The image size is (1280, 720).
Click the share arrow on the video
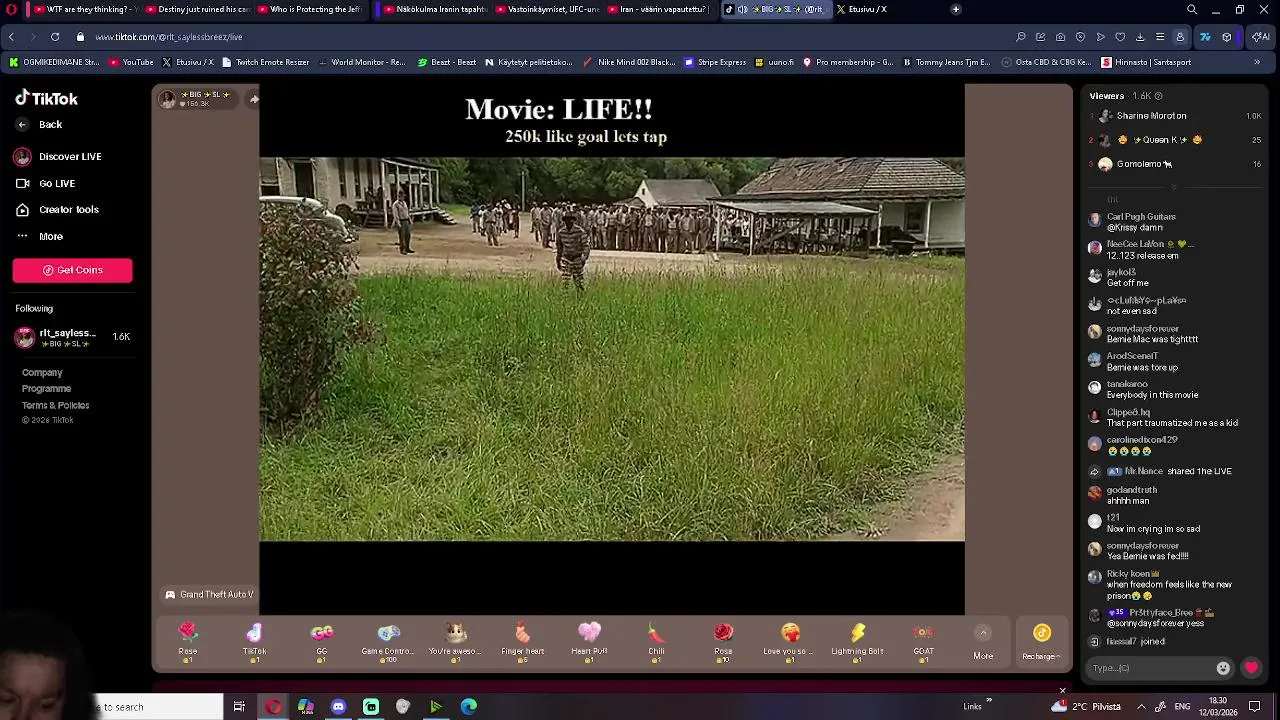[254, 98]
